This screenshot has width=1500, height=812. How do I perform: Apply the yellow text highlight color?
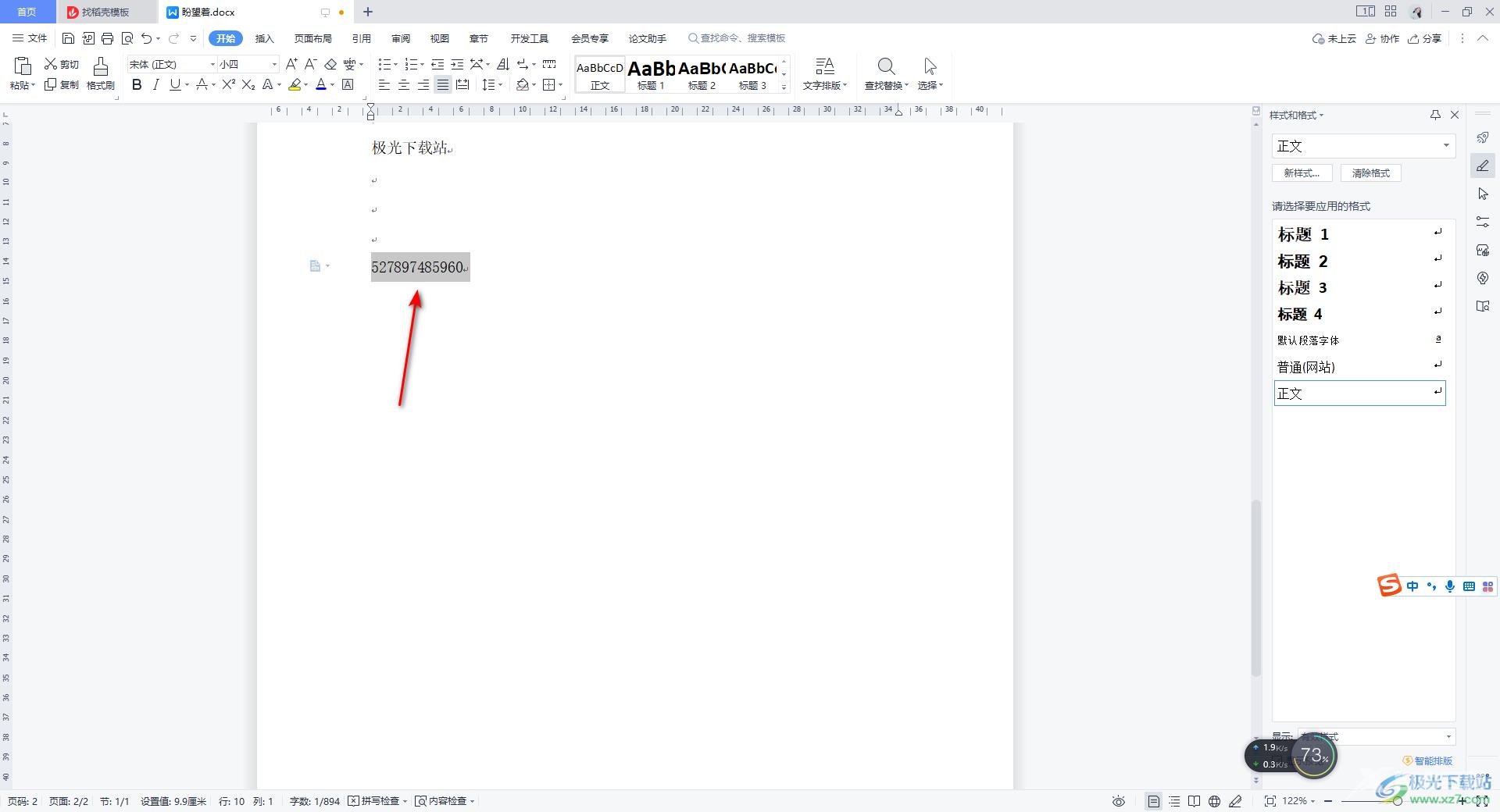click(x=295, y=84)
